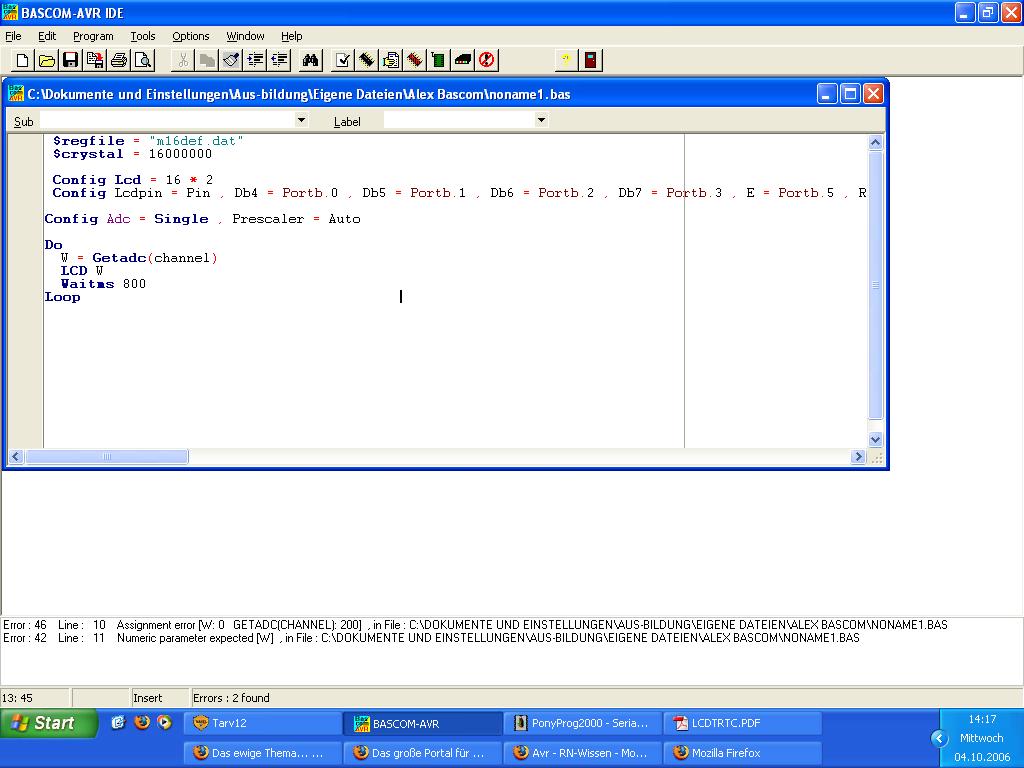Select Error 46 Assignment error line

pos(475,625)
